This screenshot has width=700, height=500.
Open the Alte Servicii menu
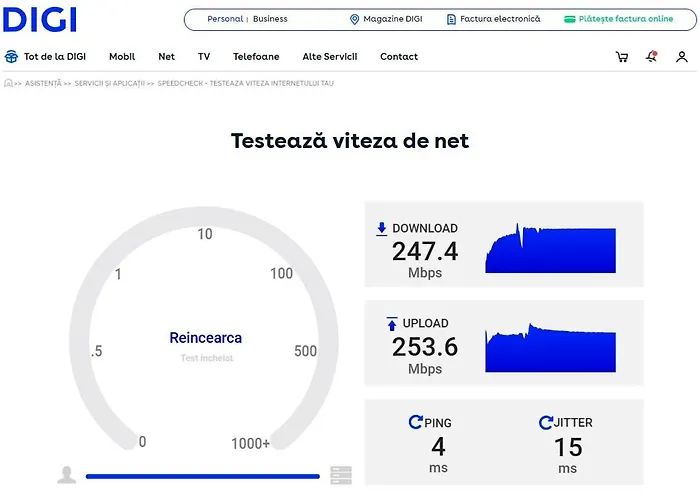coord(329,57)
